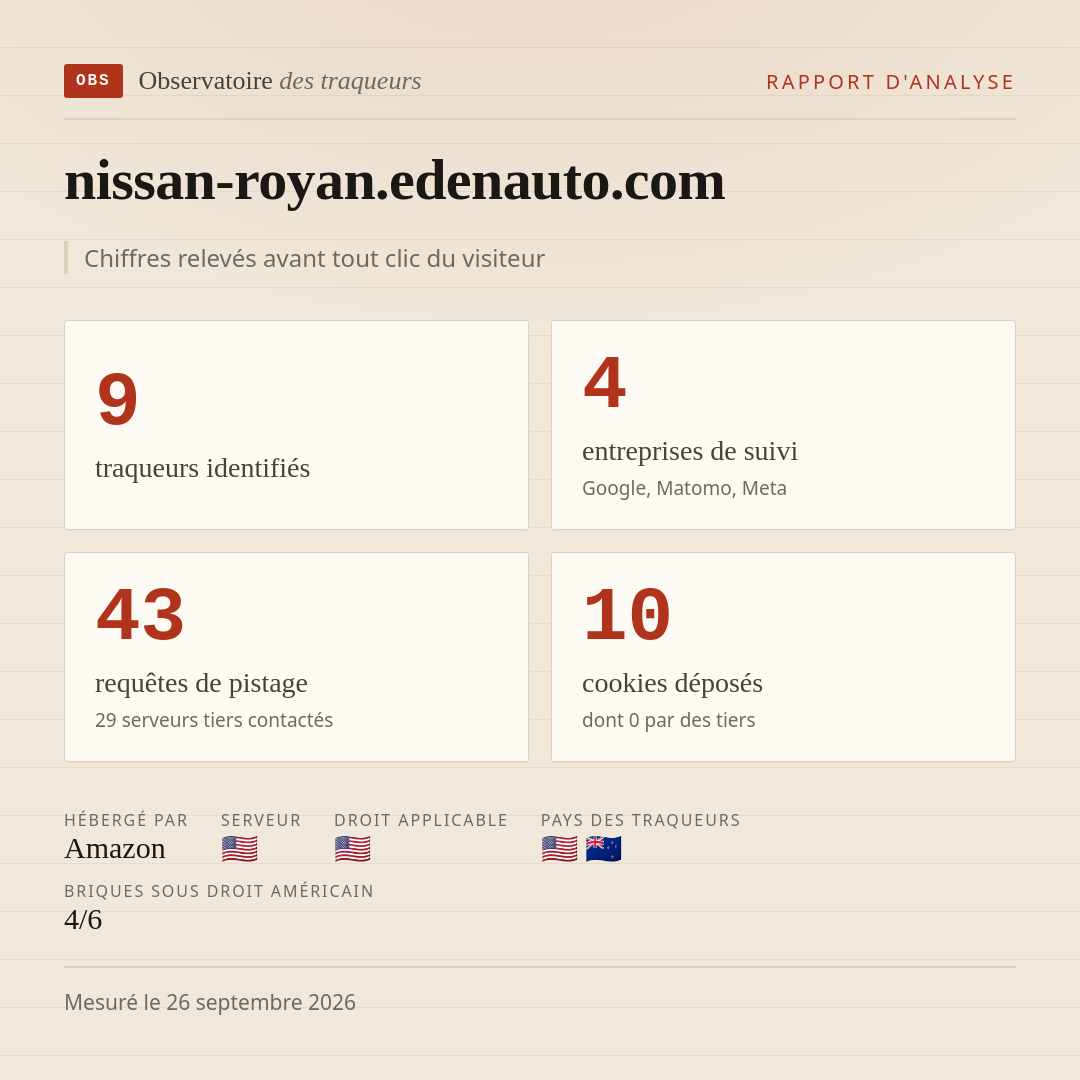1080x1080 pixels.
Task: Click 'Chiffres relevés avant tout clic du visiteur'
Action: [x=314, y=258]
